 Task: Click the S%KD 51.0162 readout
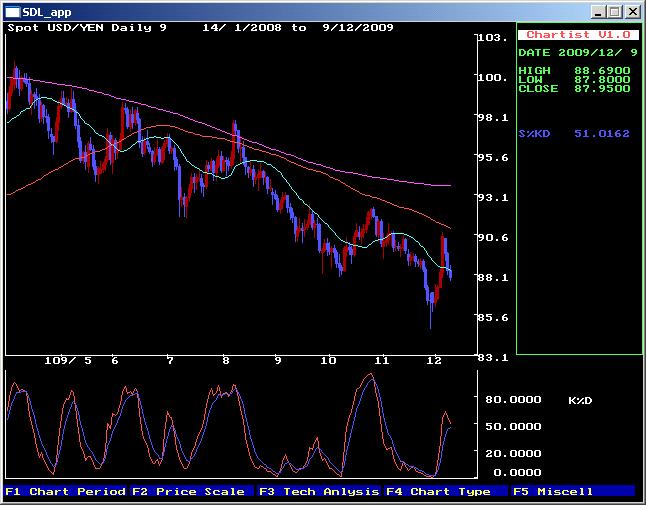click(574, 133)
